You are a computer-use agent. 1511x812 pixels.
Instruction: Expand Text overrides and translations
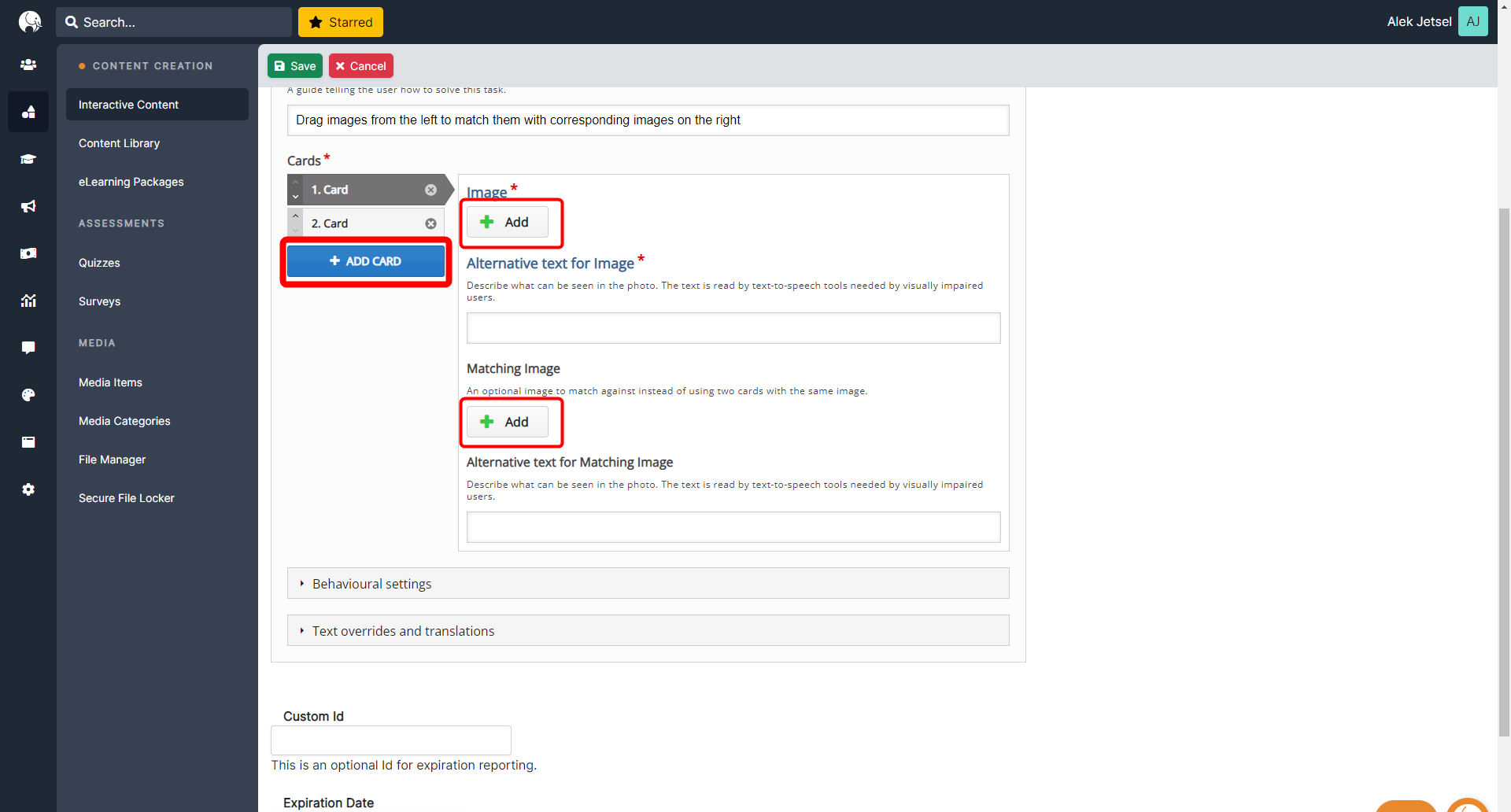[648, 631]
